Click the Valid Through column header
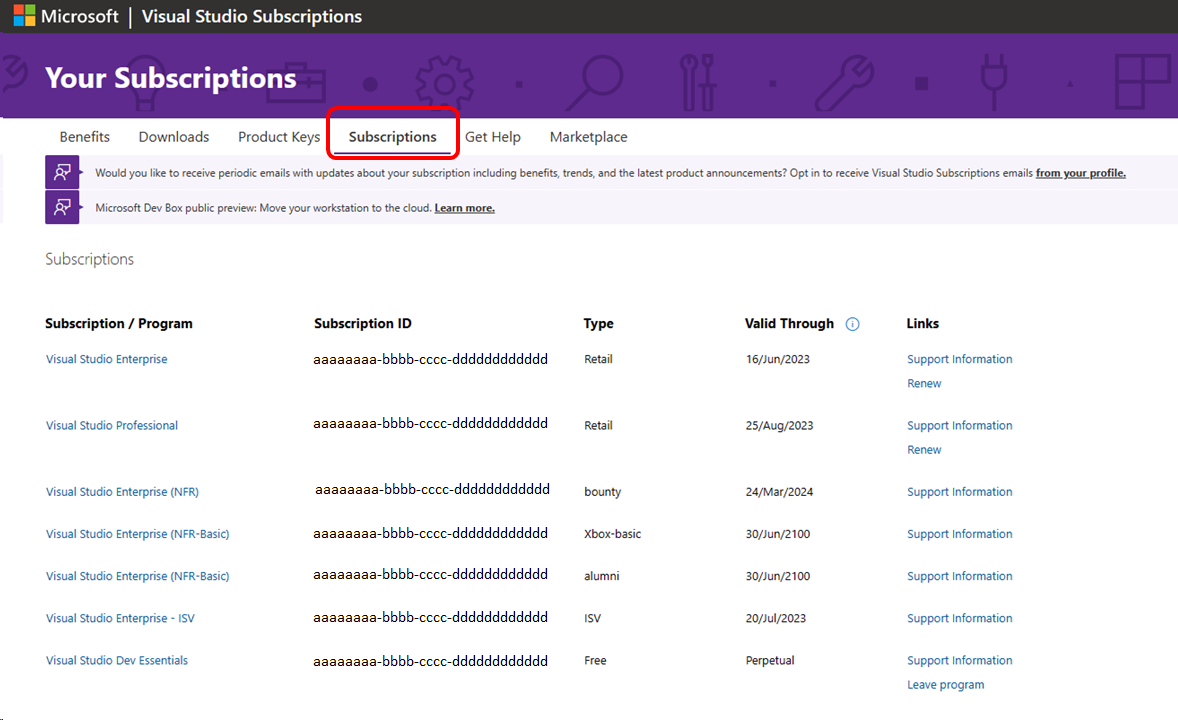This screenshot has width=1178, height=720. tap(789, 323)
